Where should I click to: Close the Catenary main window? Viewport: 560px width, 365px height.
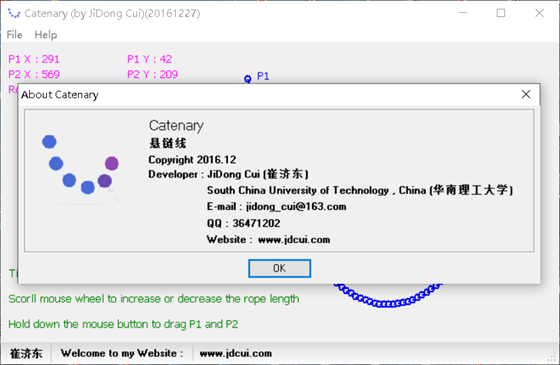[x=539, y=13]
